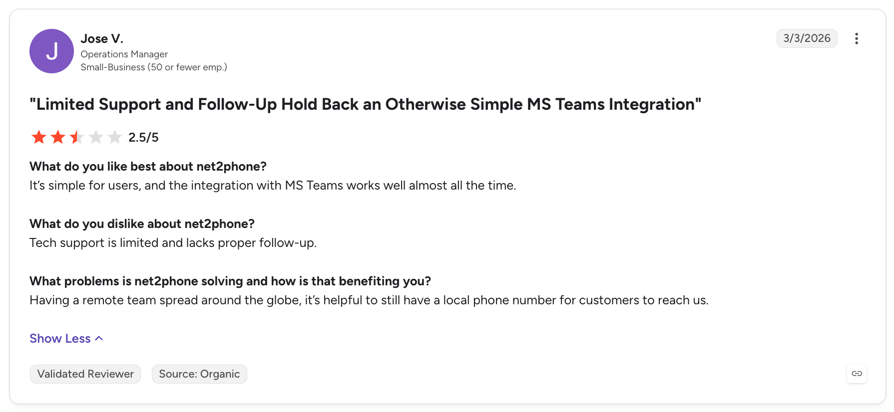This screenshot has height=412, width=894.
Task: Click the half-filled third rating star
Action: click(x=76, y=137)
